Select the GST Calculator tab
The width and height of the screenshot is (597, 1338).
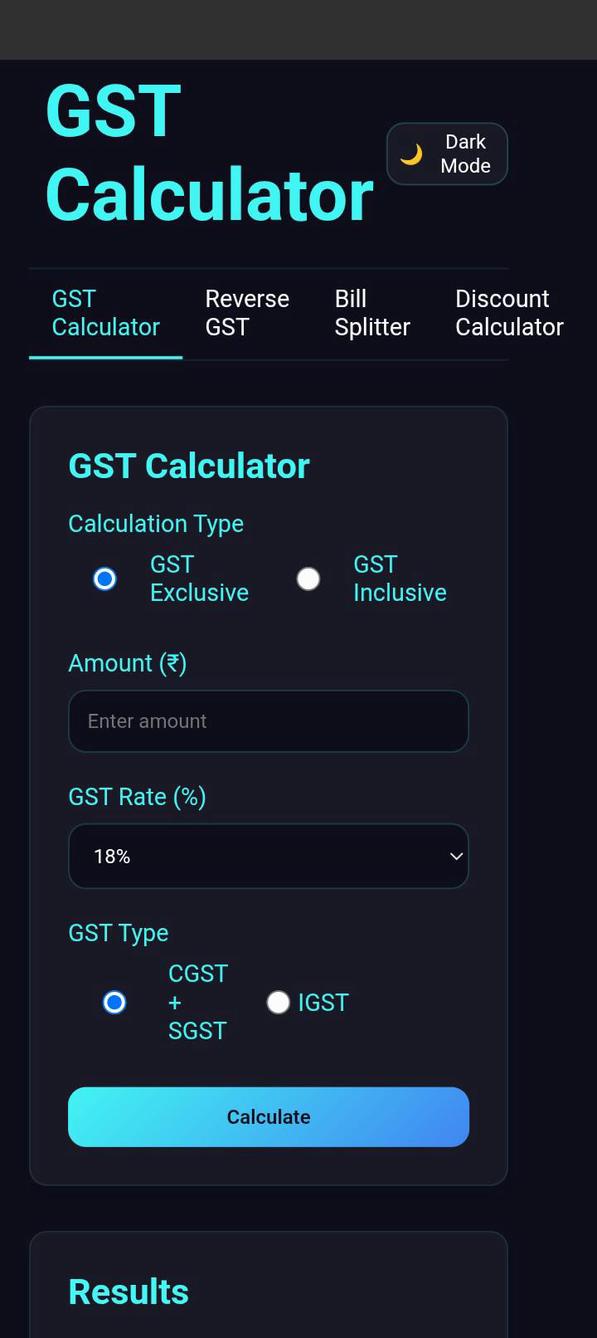pyautogui.click(x=105, y=312)
